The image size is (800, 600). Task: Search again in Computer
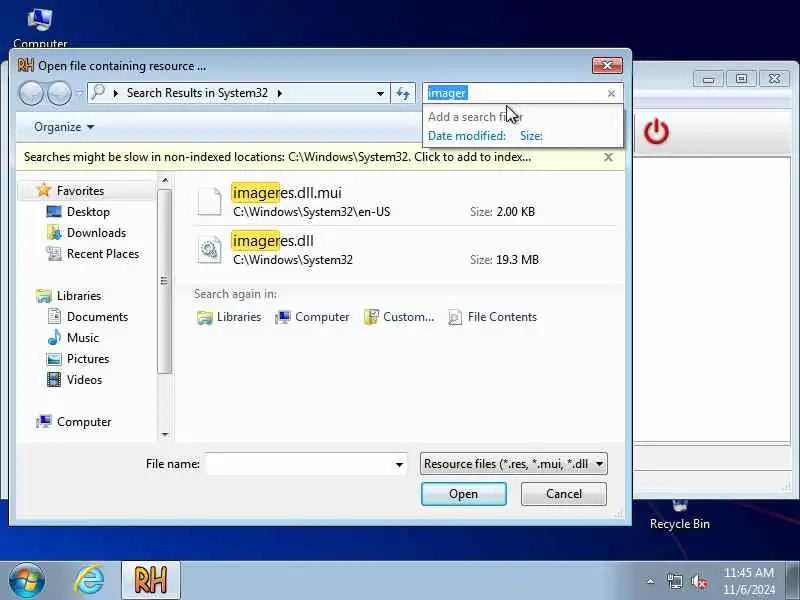pos(312,317)
